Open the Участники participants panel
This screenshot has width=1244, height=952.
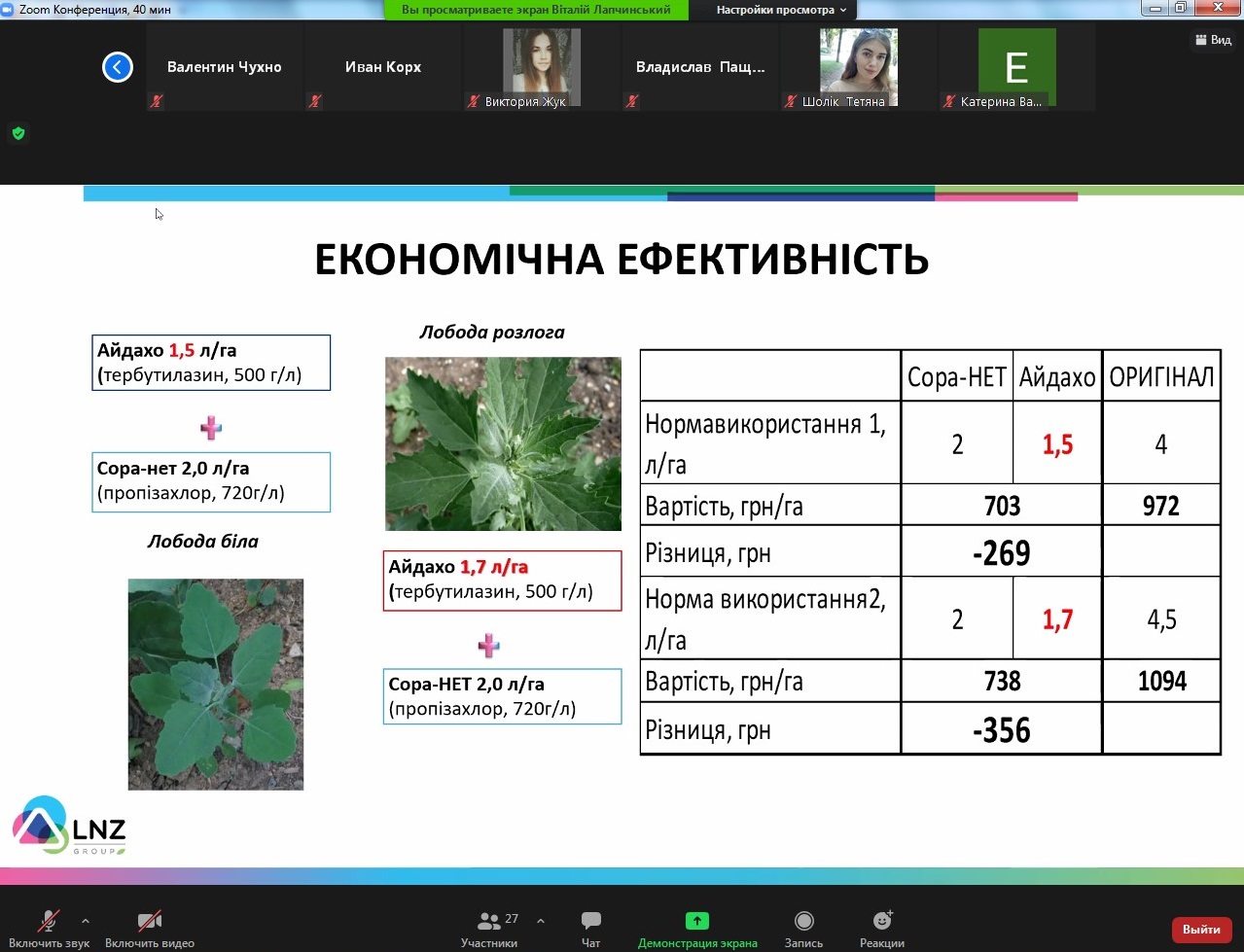(x=489, y=928)
